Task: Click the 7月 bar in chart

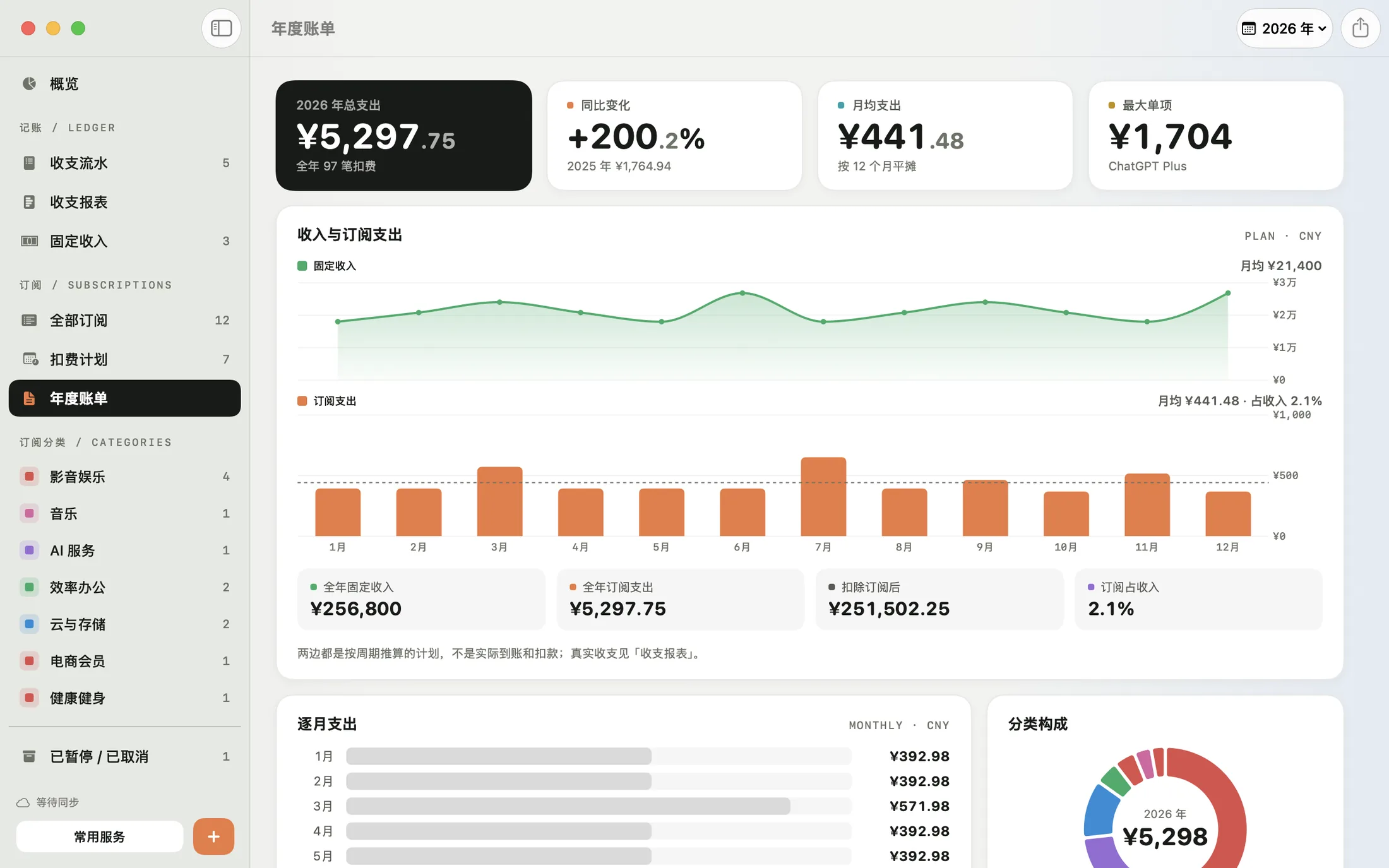Action: (823, 497)
